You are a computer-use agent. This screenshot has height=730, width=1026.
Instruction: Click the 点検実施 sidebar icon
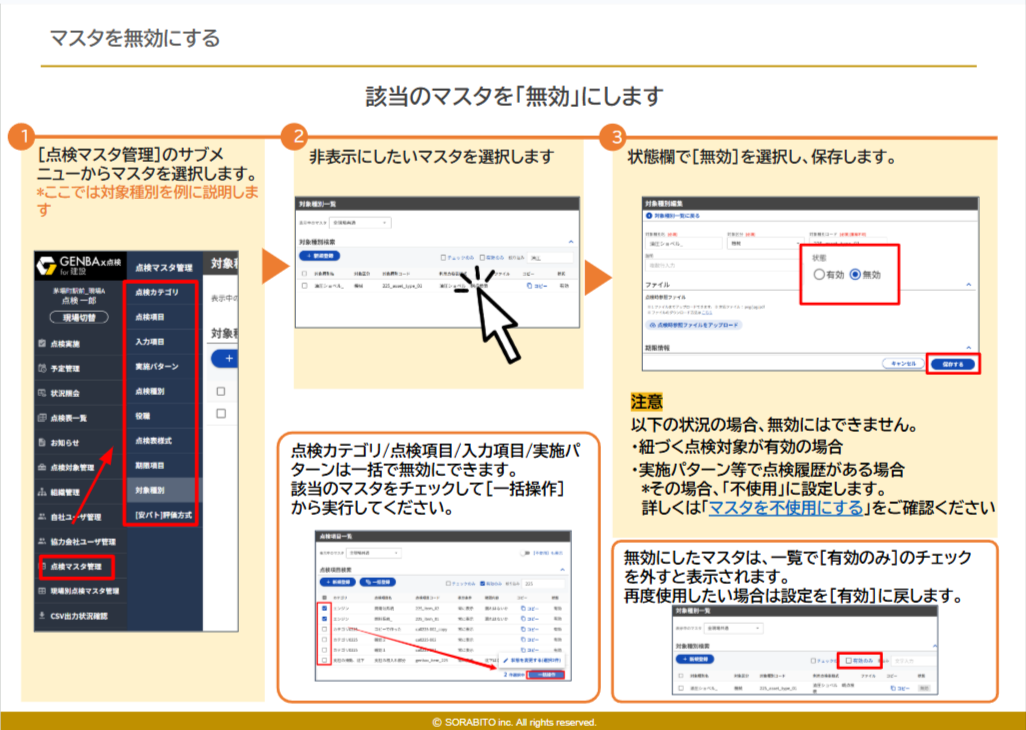coord(41,343)
